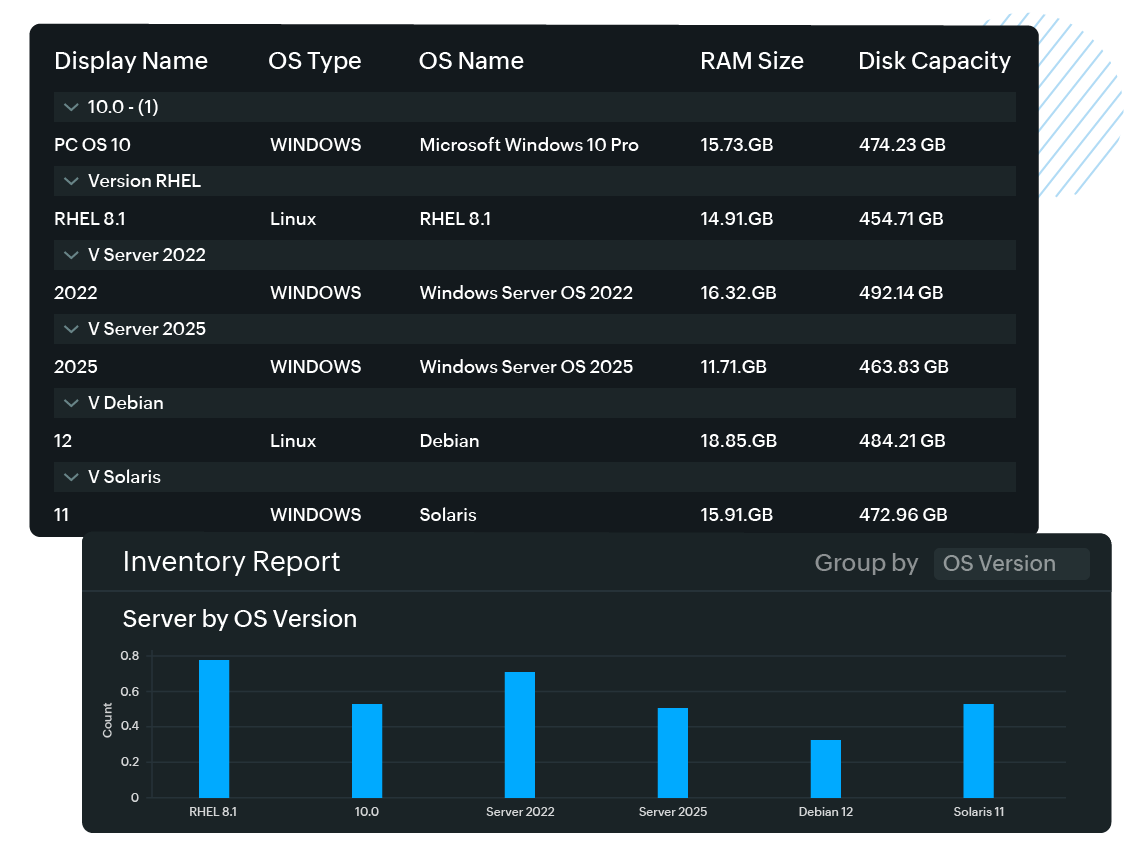Collapse the "V Server 2025" group
This screenshot has width=1140, height=864.
[71, 329]
